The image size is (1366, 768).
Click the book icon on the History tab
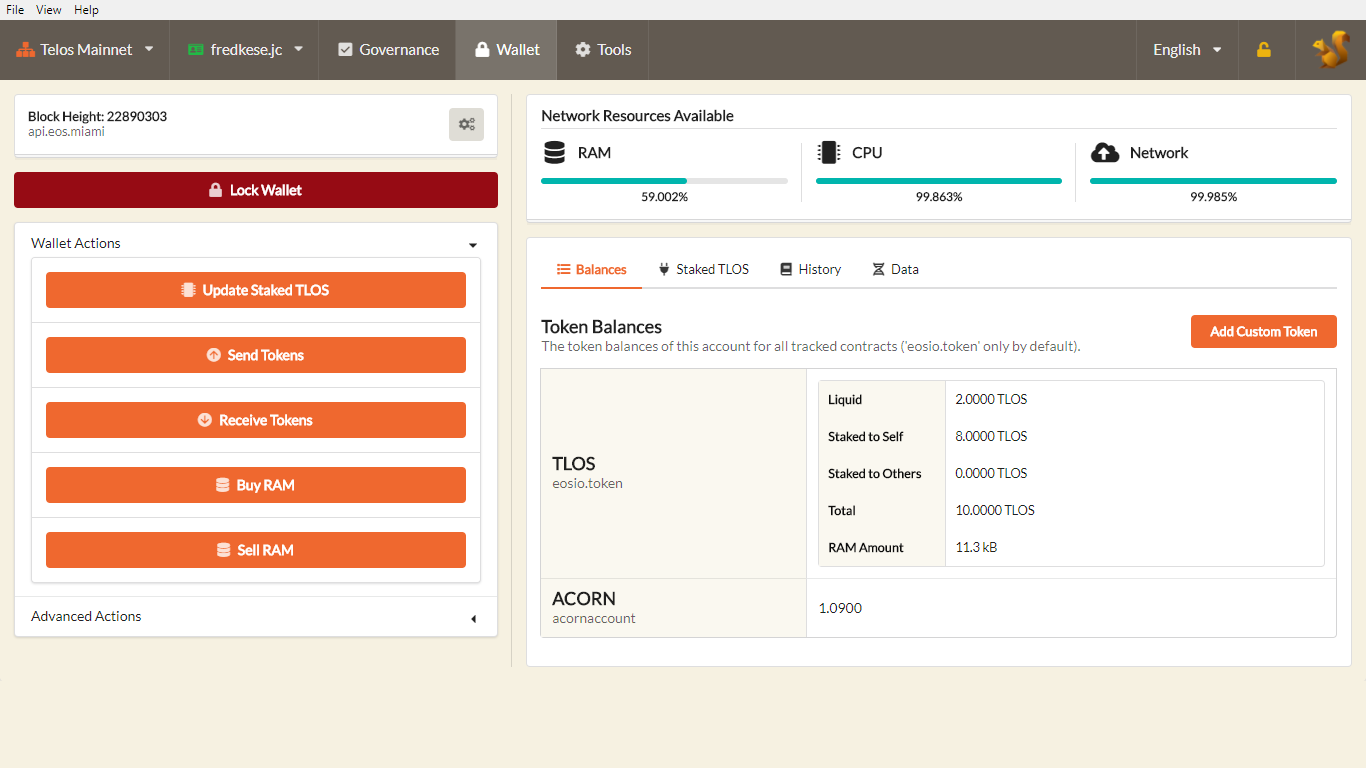click(786, 269)
